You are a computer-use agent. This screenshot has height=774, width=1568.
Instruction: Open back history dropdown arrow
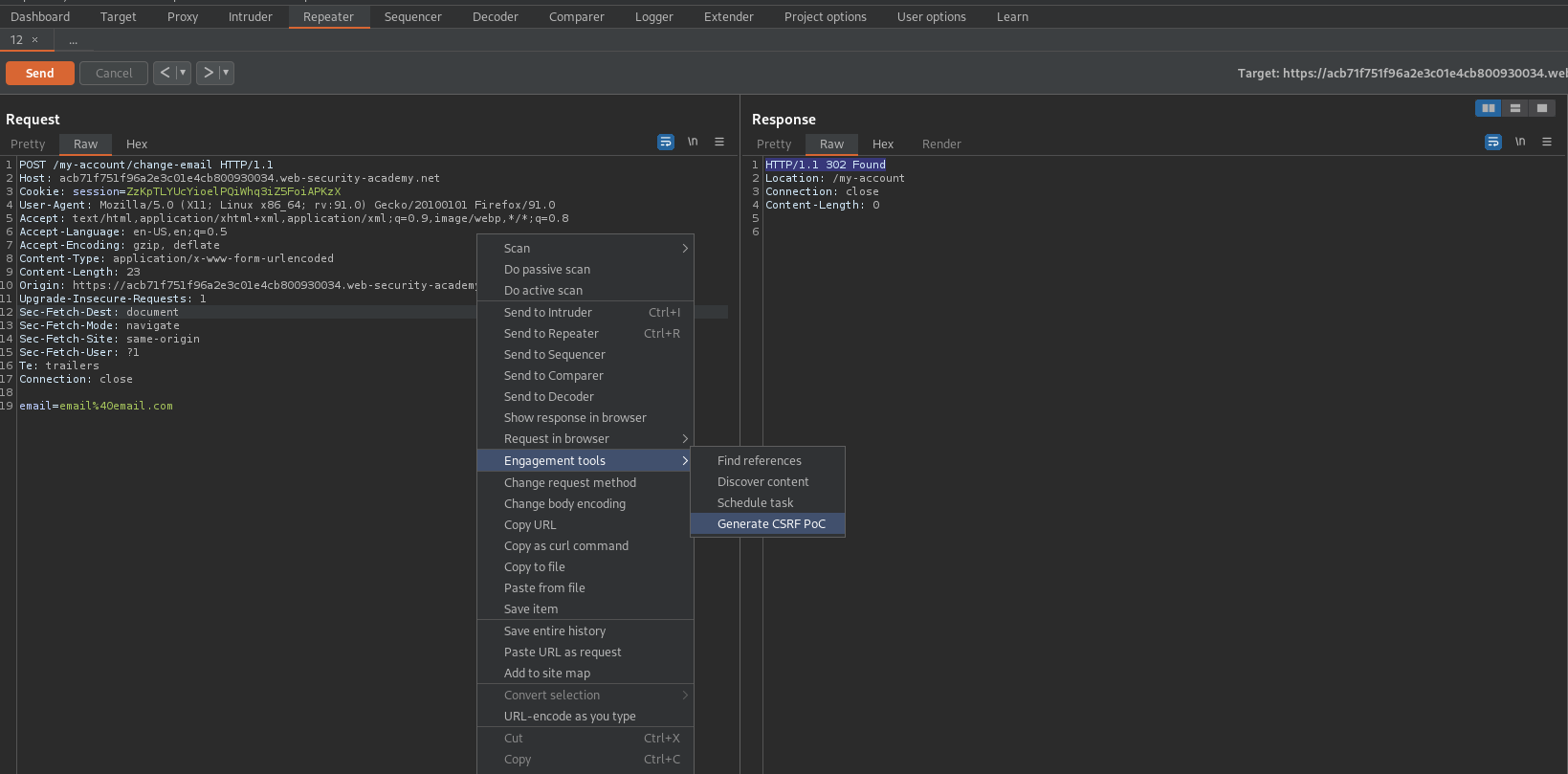[x=183, y=73]
